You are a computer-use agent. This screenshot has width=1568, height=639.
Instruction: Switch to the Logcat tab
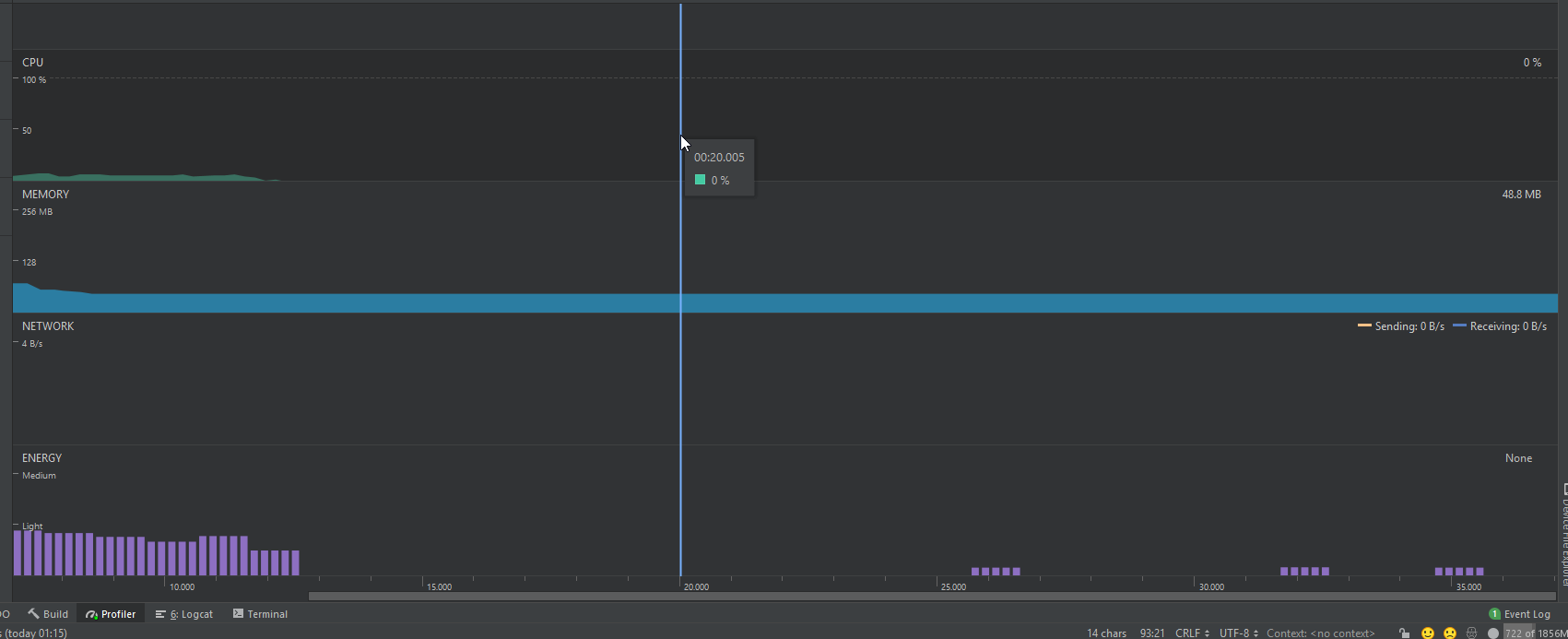[x=184, y=614]
